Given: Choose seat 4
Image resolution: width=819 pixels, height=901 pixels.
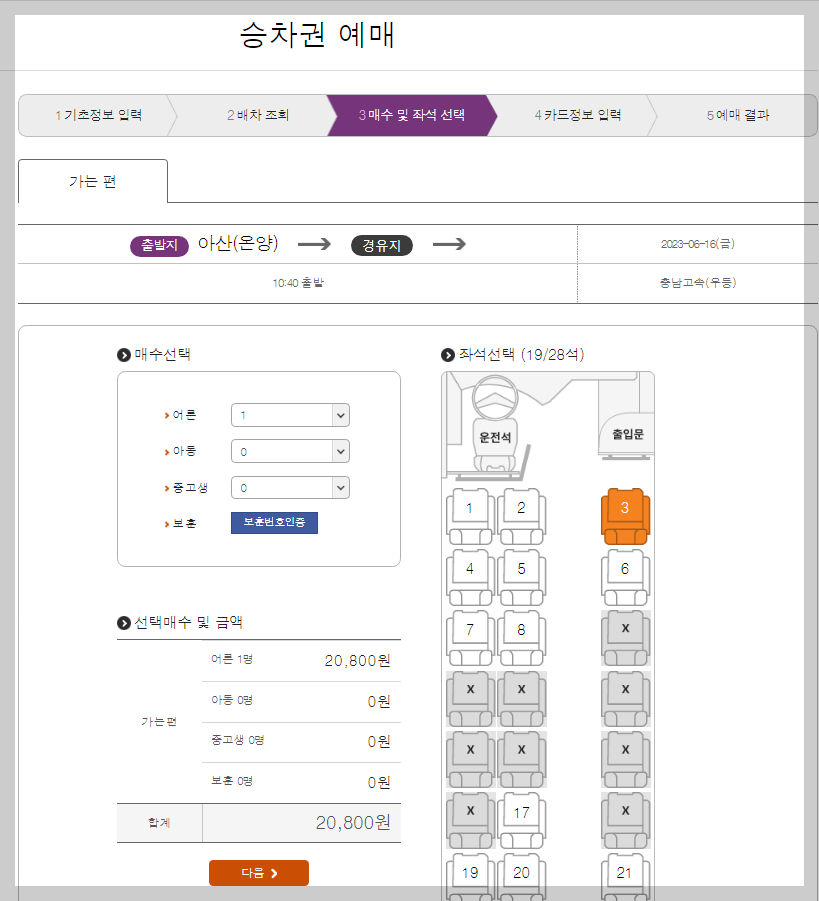Looking at the screenshot, I should (470, 577).
